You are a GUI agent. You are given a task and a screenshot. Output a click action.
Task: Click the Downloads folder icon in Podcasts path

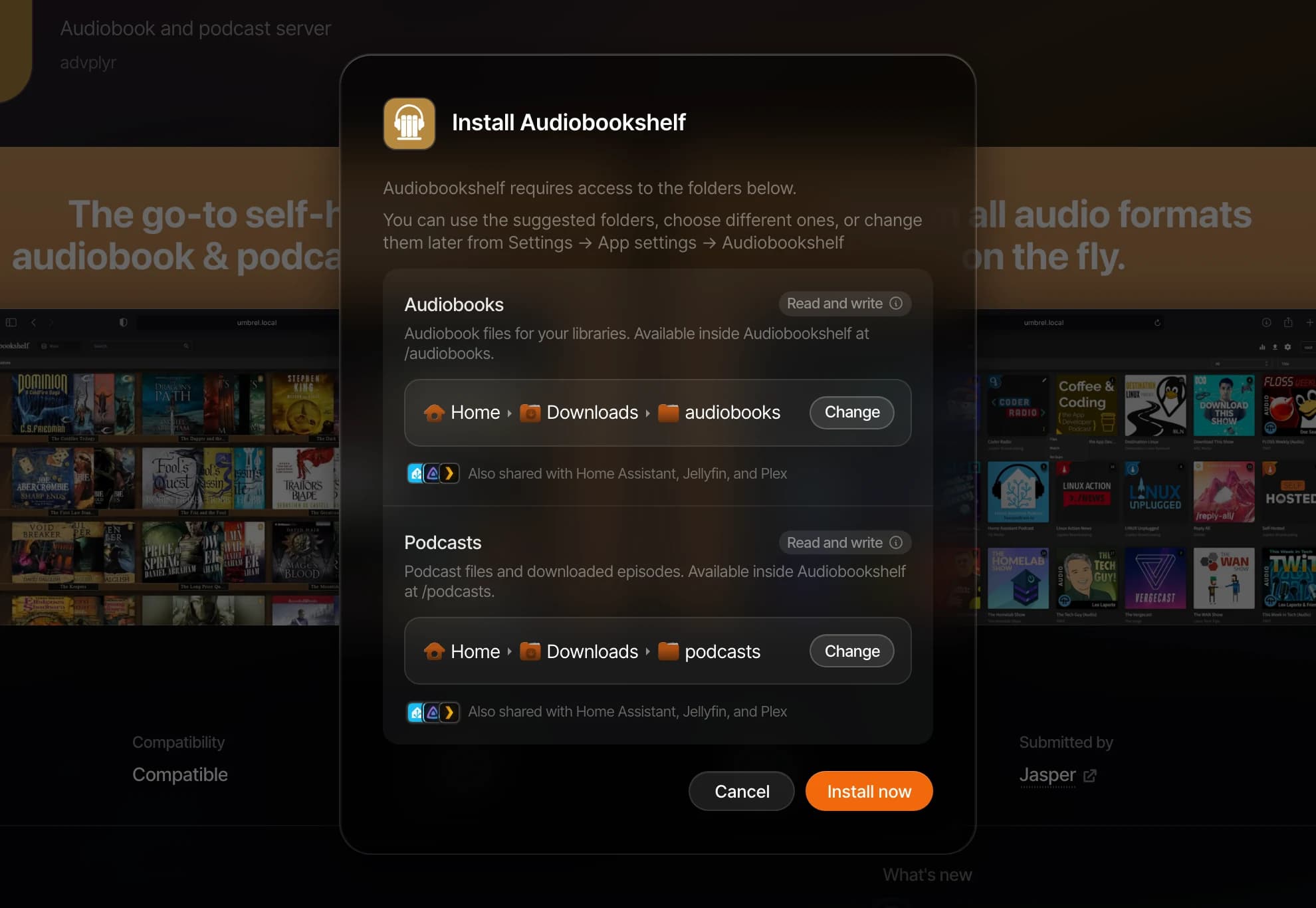point(530,651)
